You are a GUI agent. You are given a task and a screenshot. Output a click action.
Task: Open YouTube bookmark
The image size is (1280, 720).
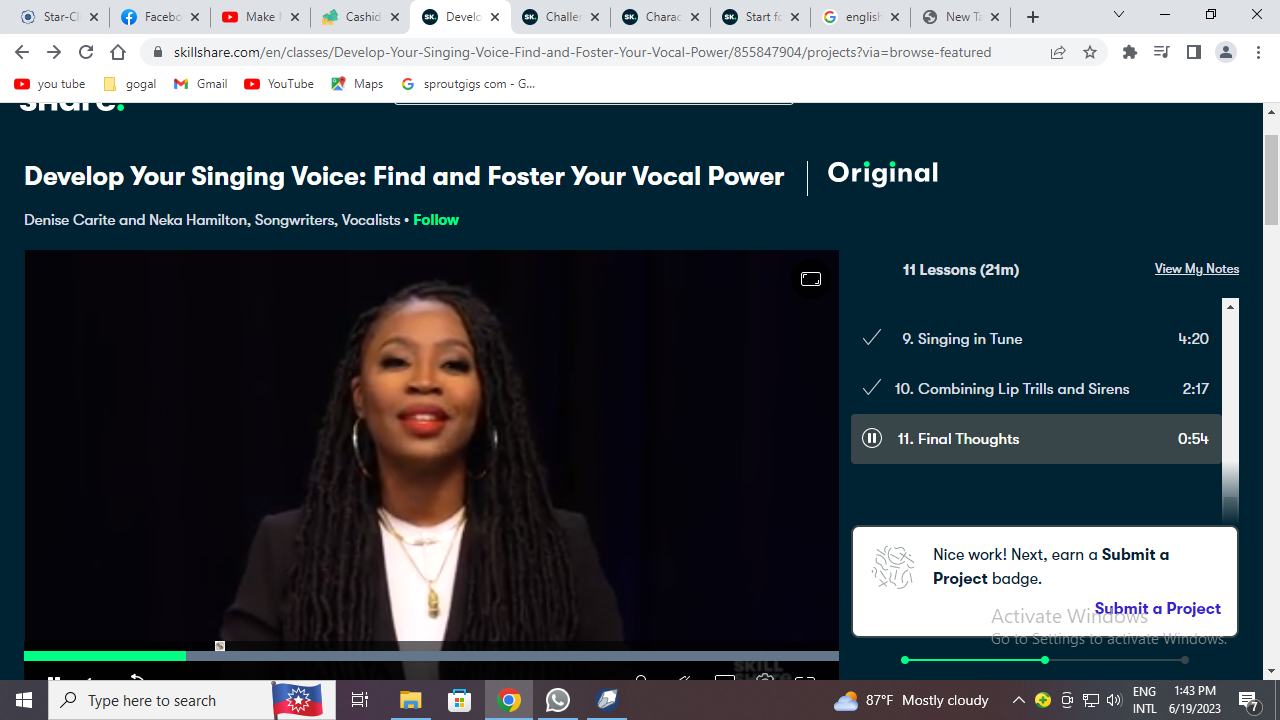(279, 84)
